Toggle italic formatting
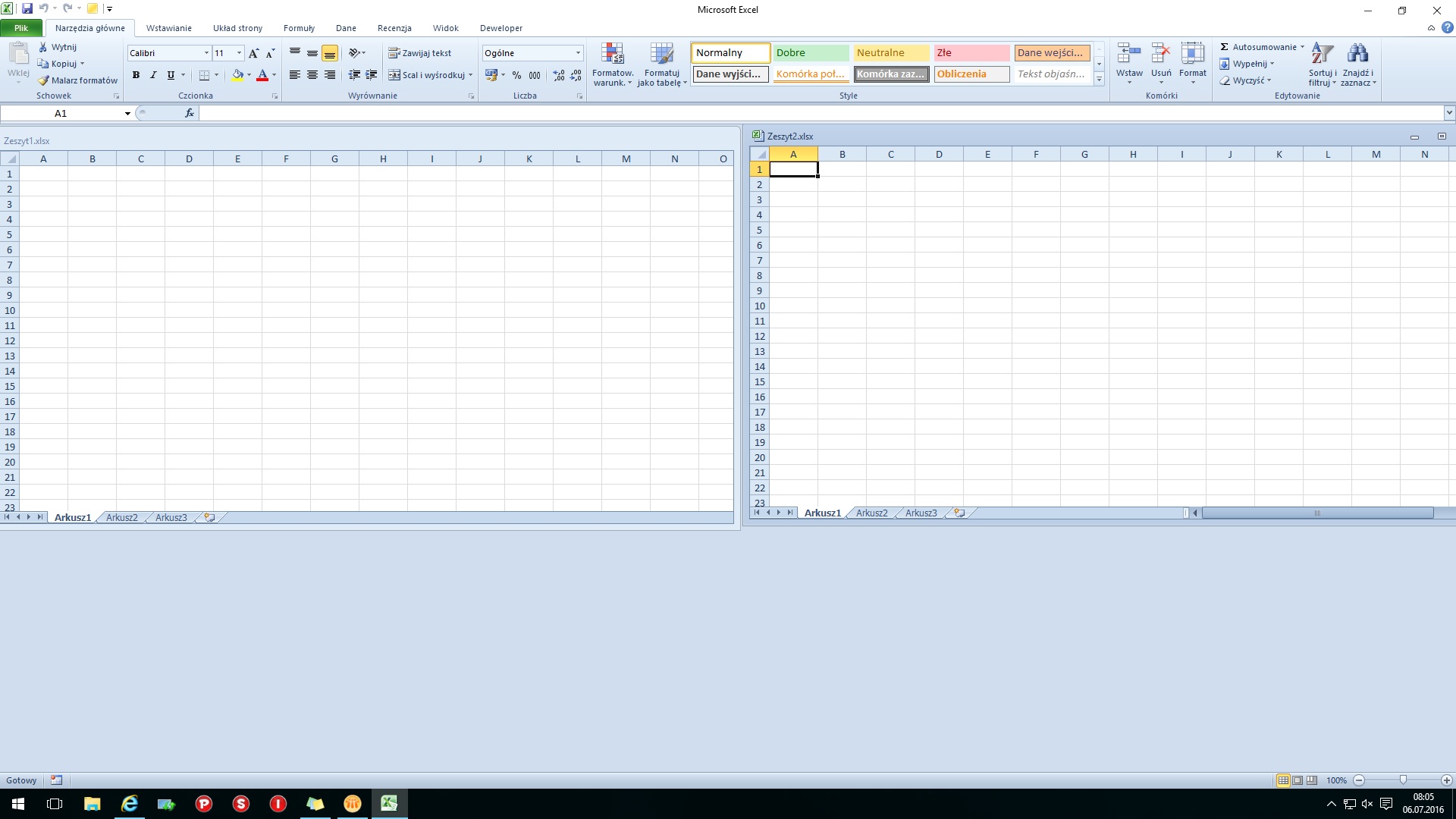The image size is (1456, 819). click(153, 75)
